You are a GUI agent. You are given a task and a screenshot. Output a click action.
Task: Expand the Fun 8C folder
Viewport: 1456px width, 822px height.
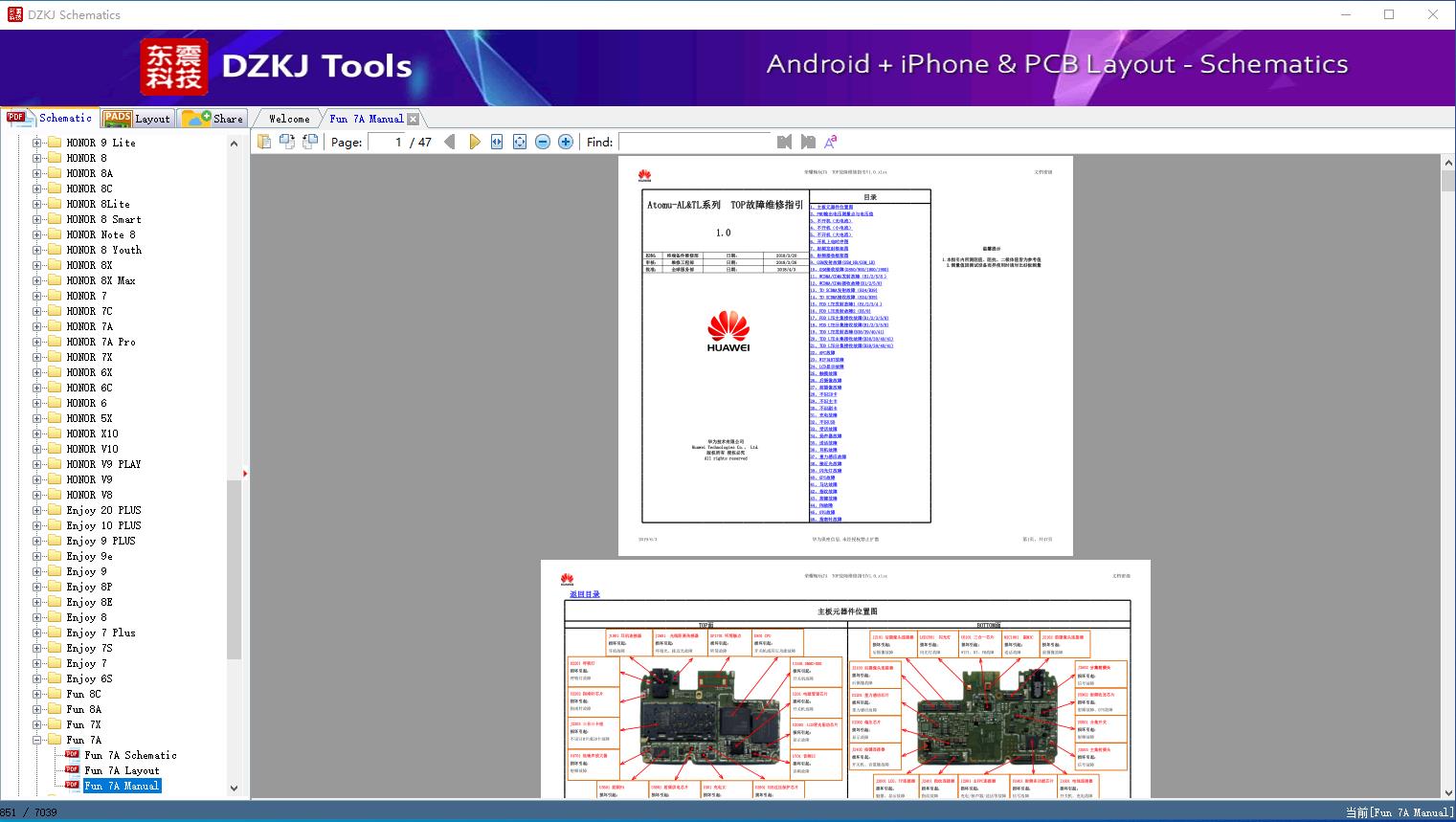click(37, 694)
